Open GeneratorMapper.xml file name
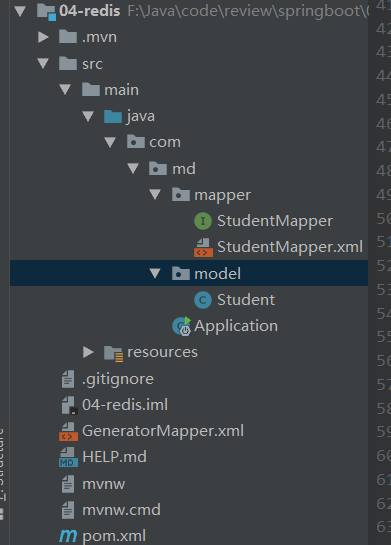 [x=163, y=431]
